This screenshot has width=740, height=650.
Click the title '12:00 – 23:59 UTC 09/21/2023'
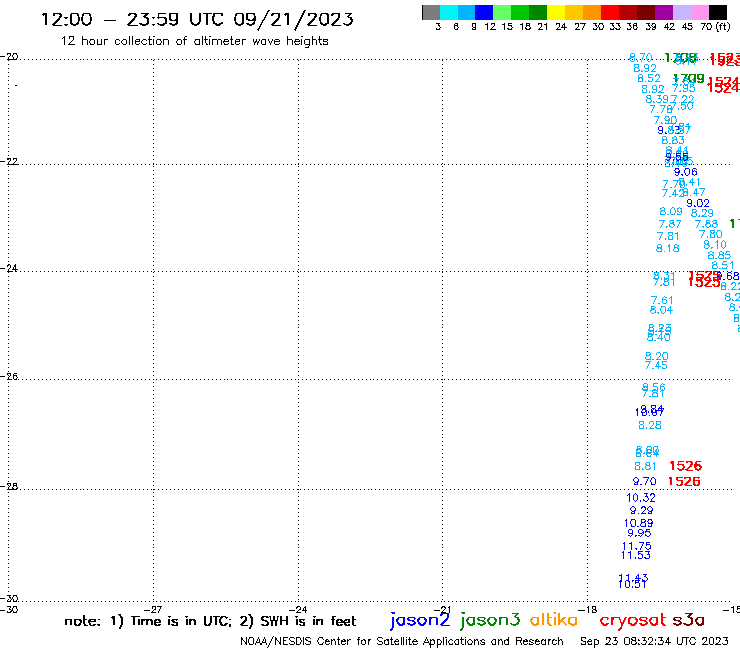197,19
